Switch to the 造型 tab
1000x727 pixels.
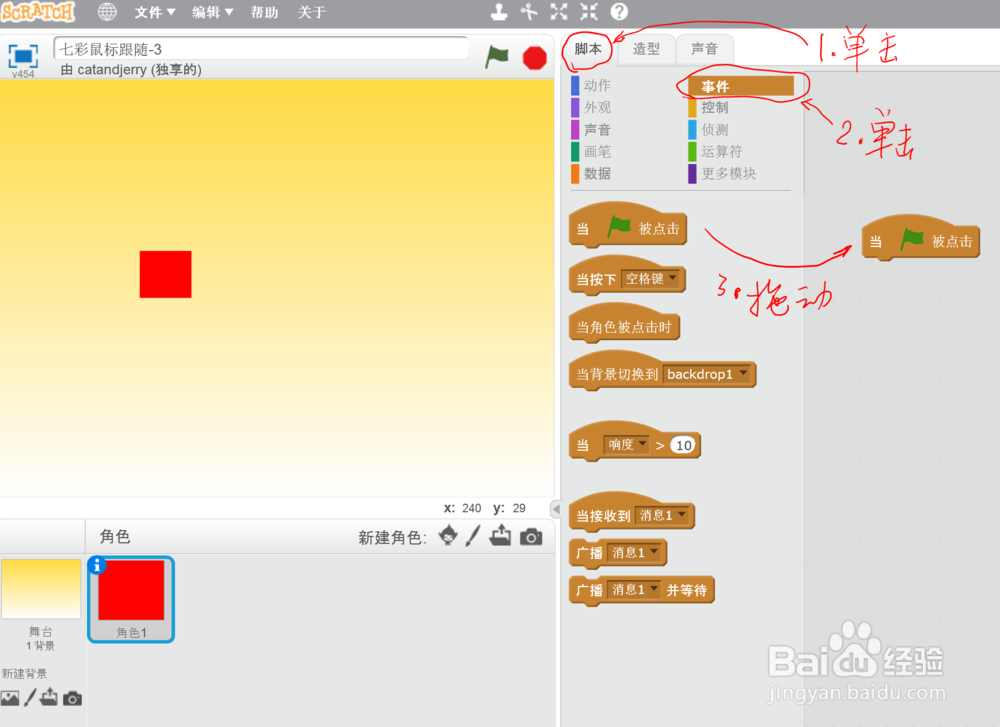click(646, 48)
